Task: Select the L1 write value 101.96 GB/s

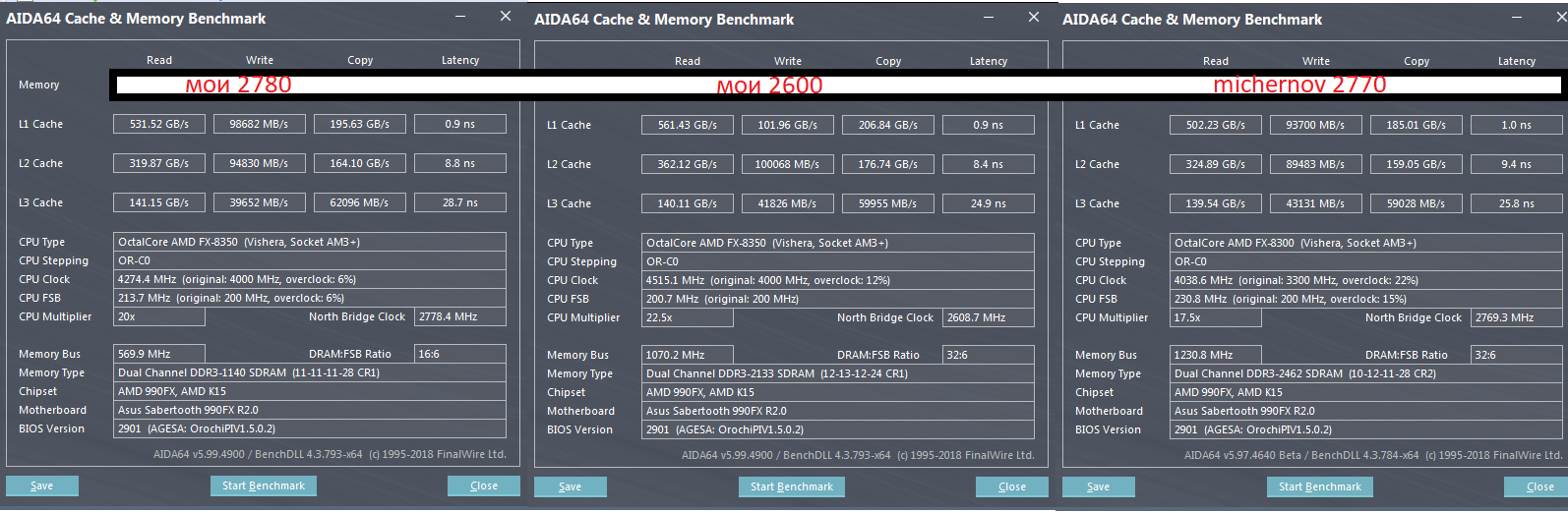Action: (x=788, y=125)
